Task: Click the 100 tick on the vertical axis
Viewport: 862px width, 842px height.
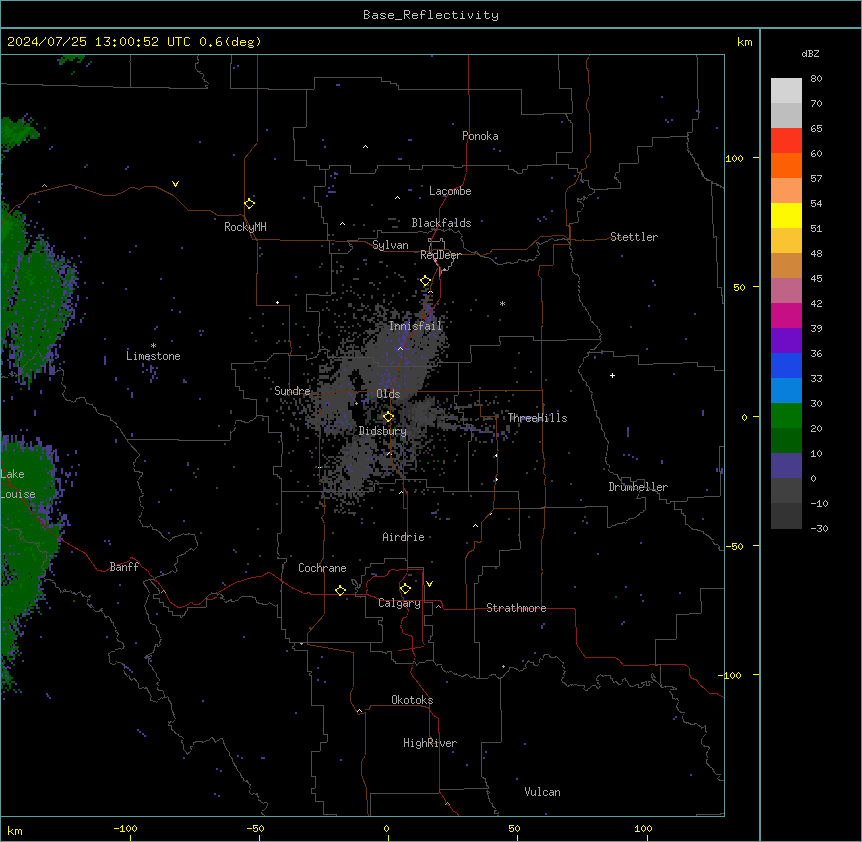Action: tap(734, 158)
